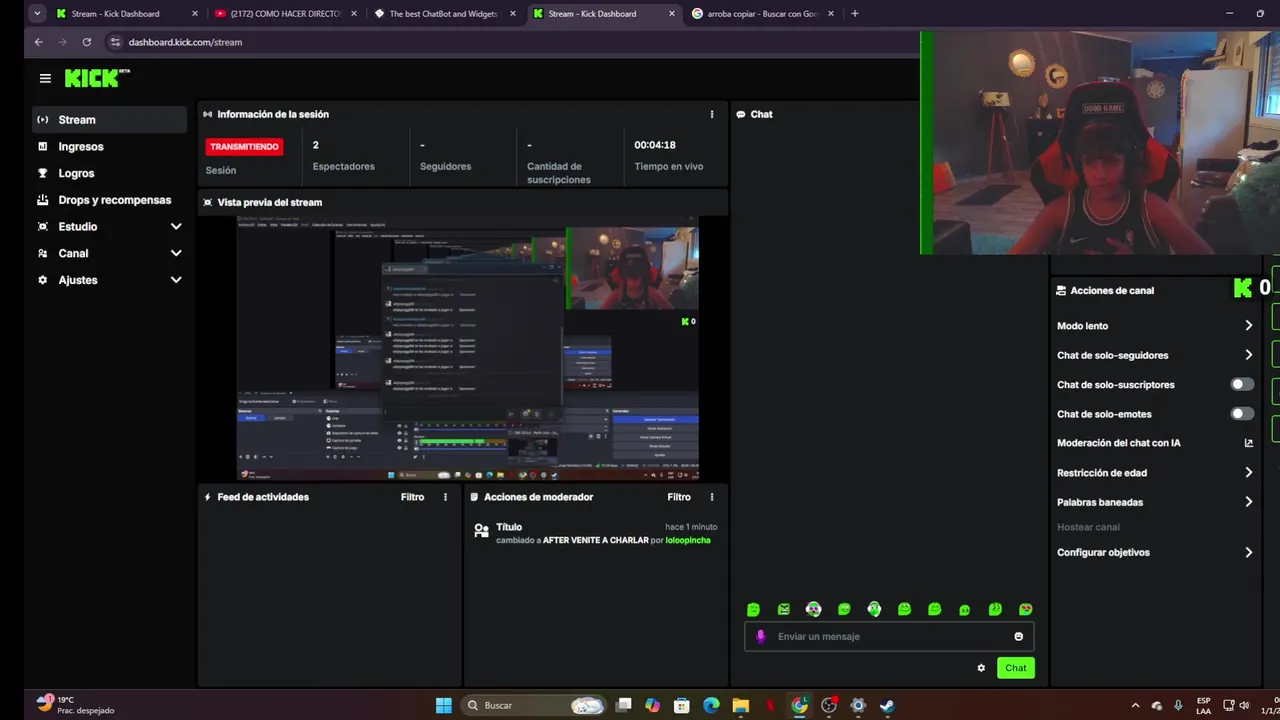Go back in browser
1280x720 pixels.
pos(38,42)
